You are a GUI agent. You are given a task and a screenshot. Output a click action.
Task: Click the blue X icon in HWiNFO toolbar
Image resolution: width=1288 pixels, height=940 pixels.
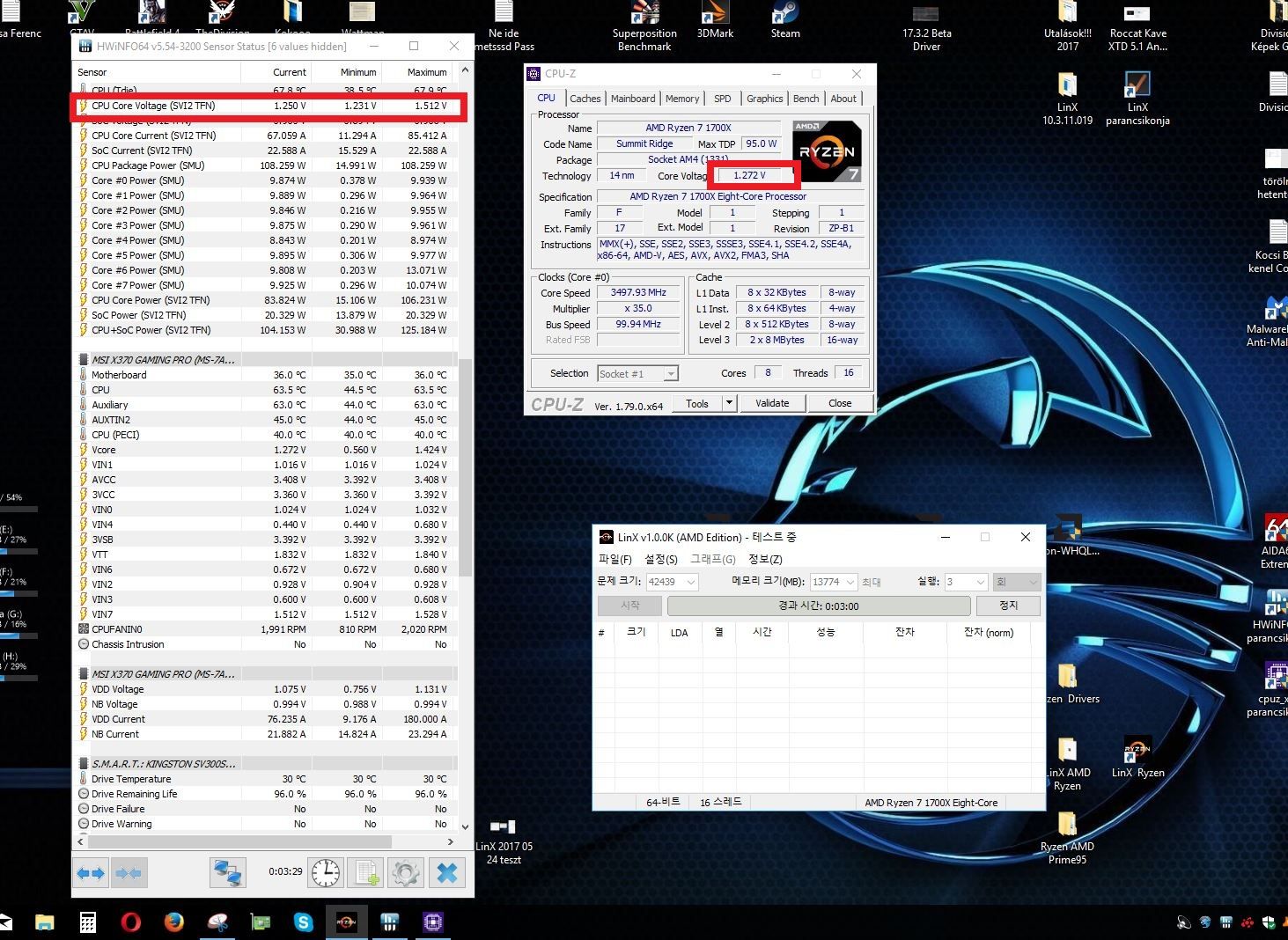click(x=446, y=873)
